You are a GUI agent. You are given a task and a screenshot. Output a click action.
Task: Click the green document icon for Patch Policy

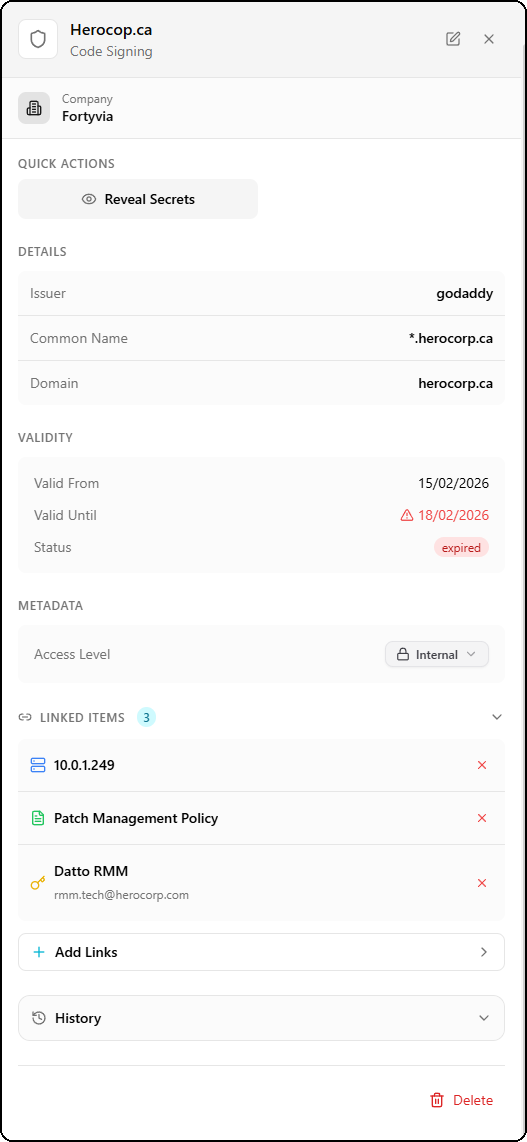coord(38,818)
